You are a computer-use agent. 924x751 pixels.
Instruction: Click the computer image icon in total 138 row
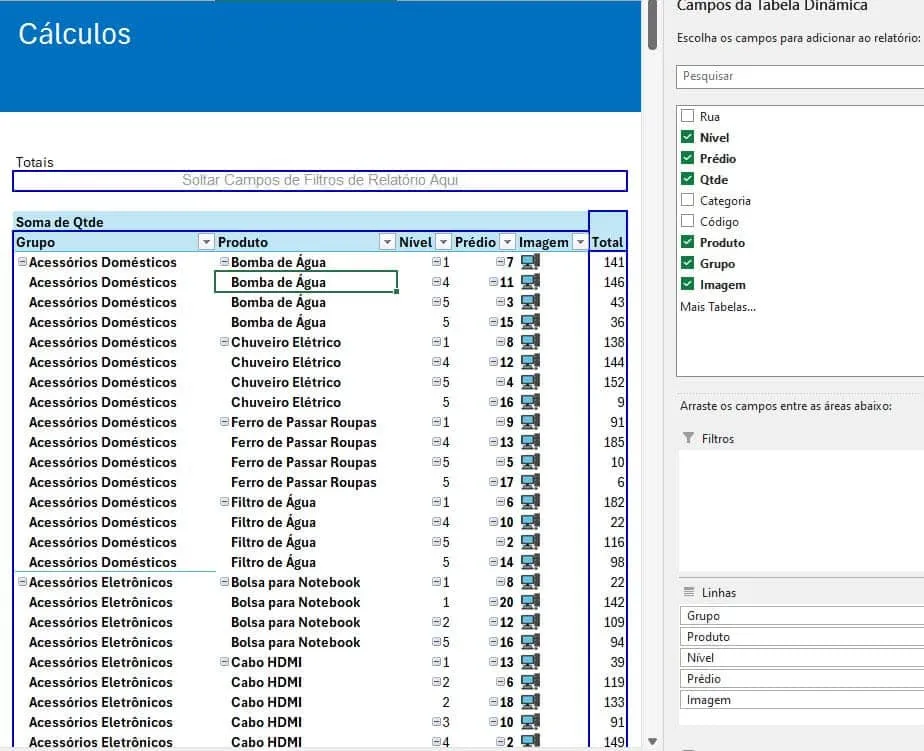[x=530, y=342]
